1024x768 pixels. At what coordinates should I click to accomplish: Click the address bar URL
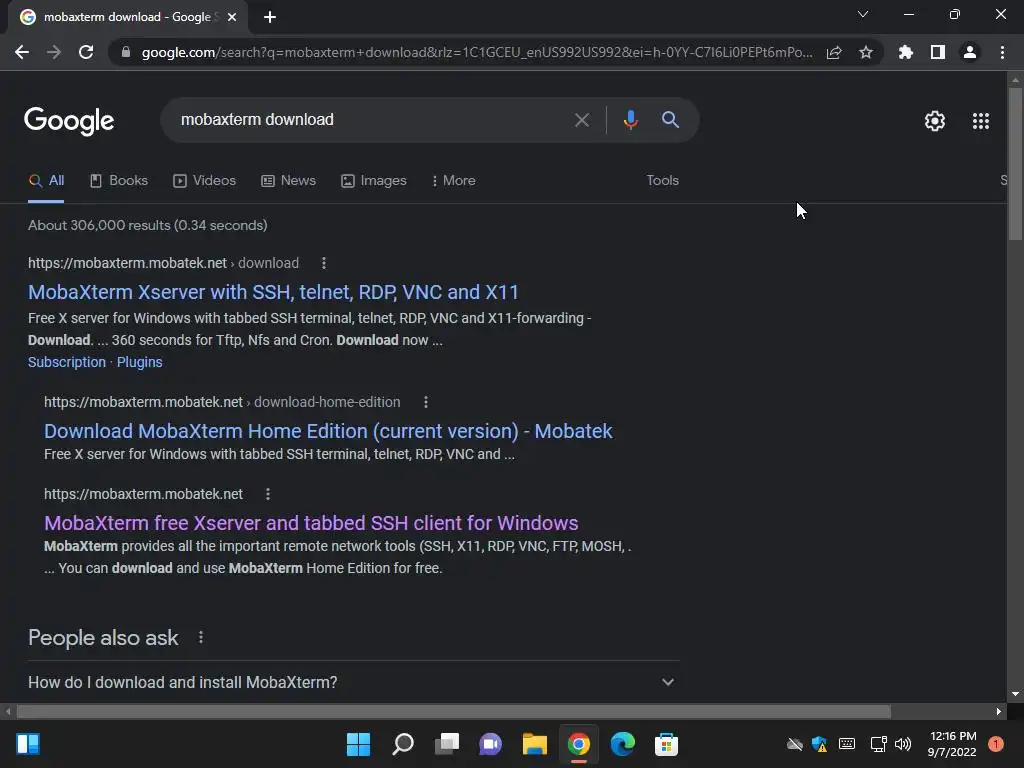(x=477, y=52)
